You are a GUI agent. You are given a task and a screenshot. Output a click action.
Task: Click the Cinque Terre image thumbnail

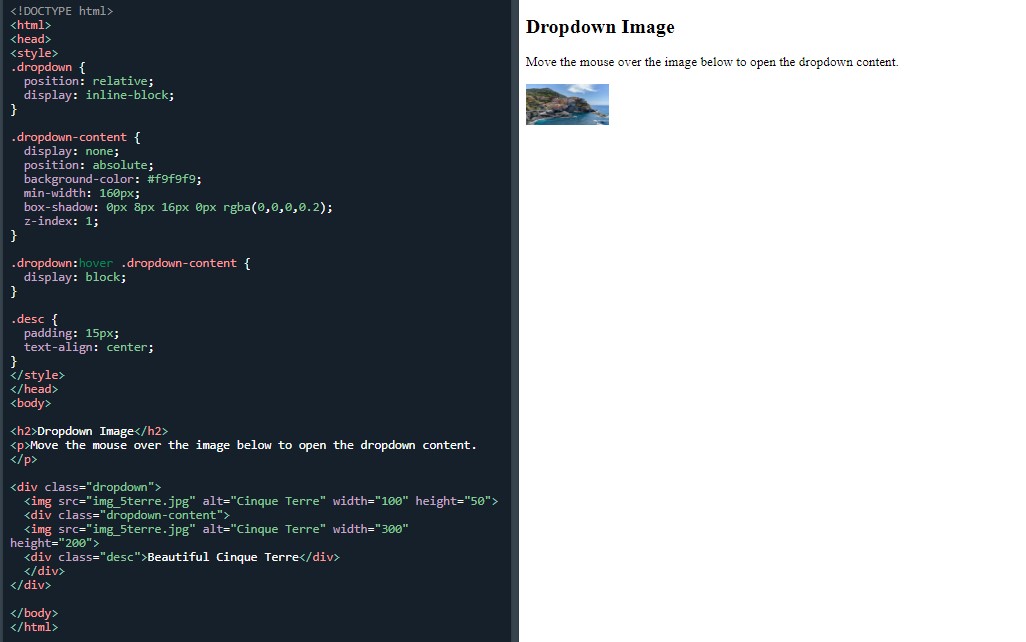coord(567,103)
